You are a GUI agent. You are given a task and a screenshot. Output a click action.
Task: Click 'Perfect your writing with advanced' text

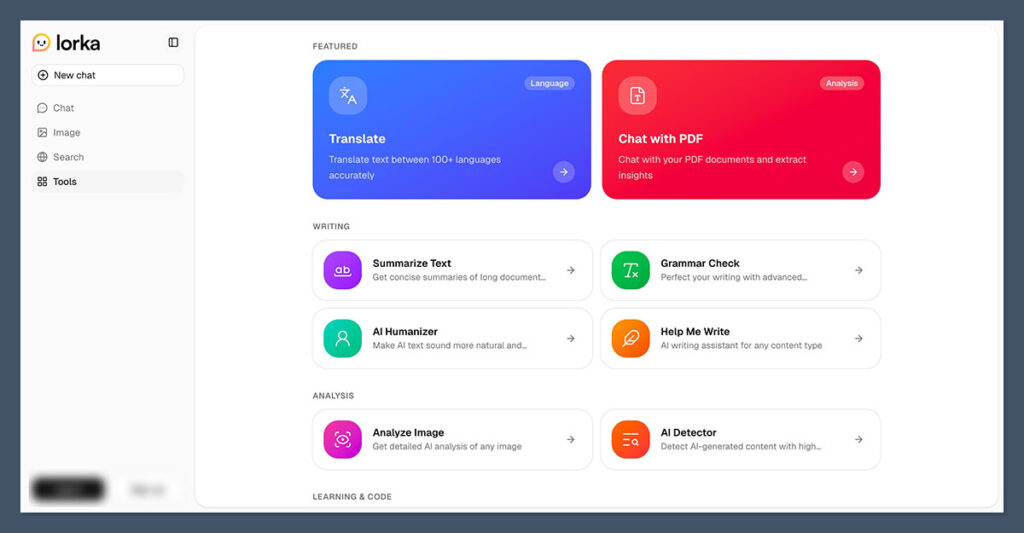pyautogui.click(x=733, y=278)
